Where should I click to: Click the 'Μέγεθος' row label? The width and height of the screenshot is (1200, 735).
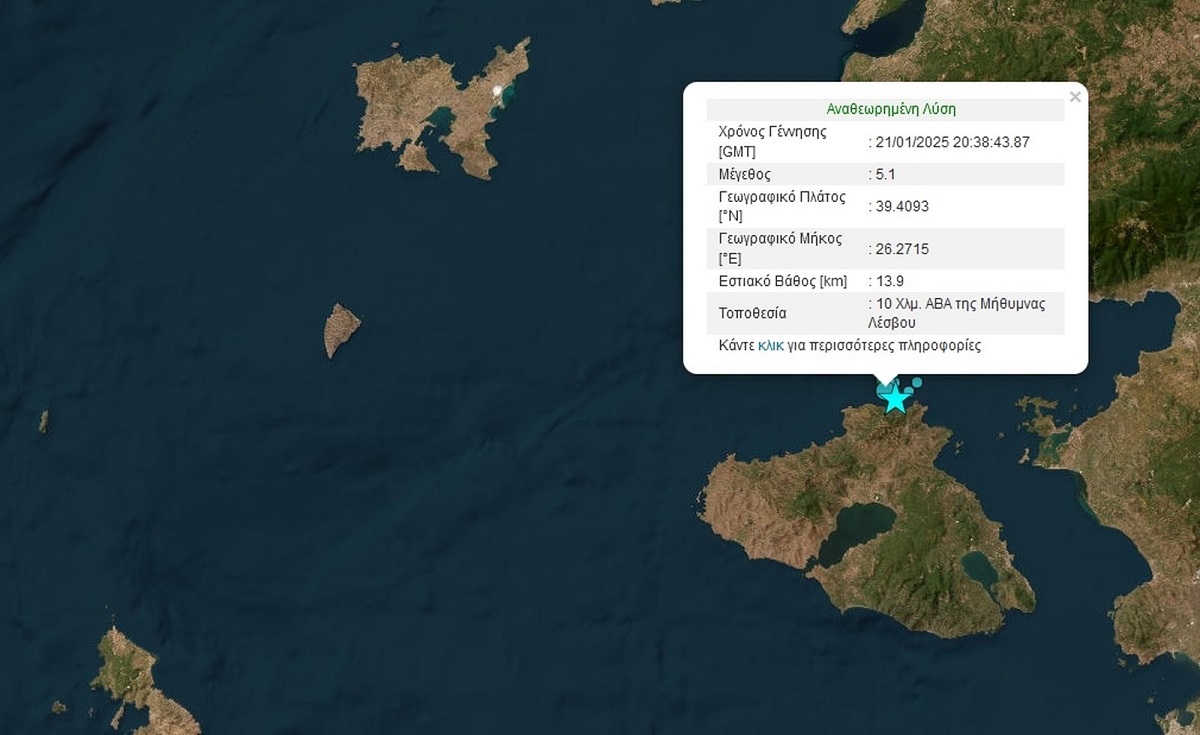pyautogui.click(x=745, y=174)
